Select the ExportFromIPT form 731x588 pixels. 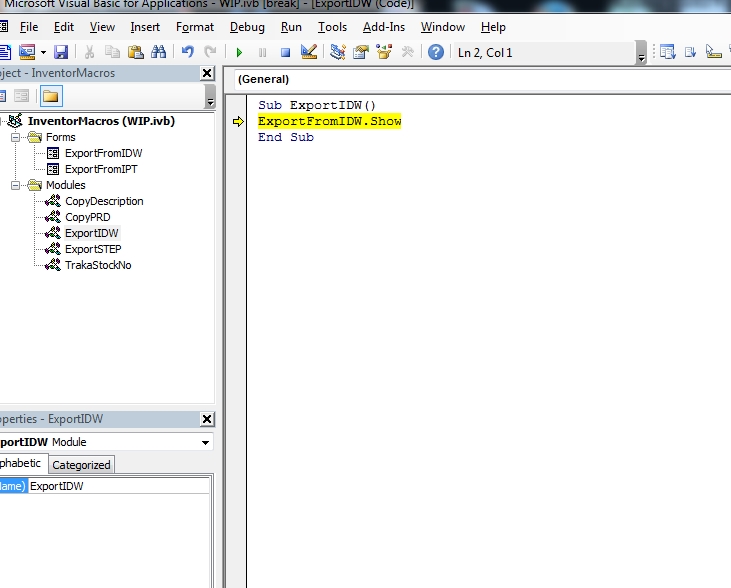tap(101, 169)
